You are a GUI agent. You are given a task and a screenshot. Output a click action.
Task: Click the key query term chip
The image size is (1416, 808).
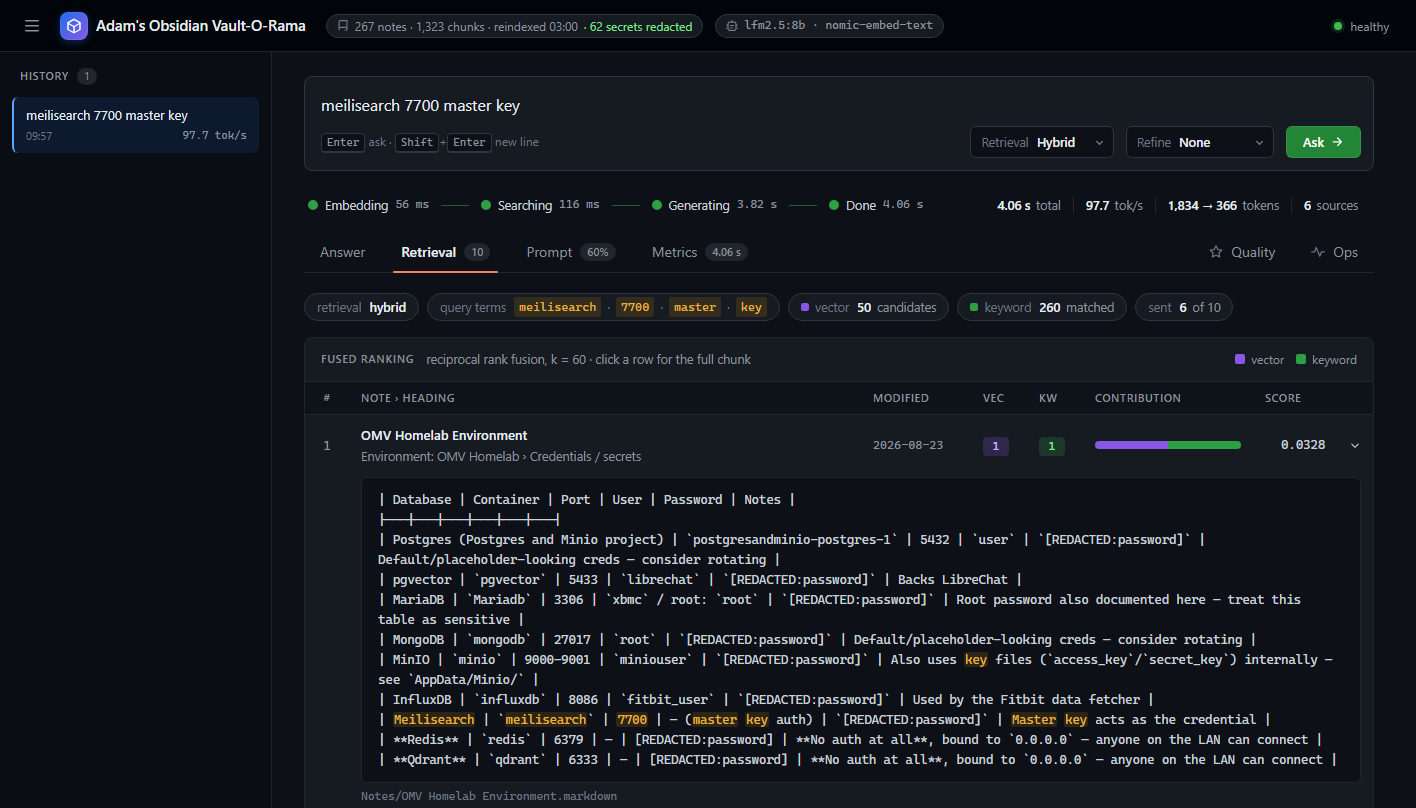751,307
